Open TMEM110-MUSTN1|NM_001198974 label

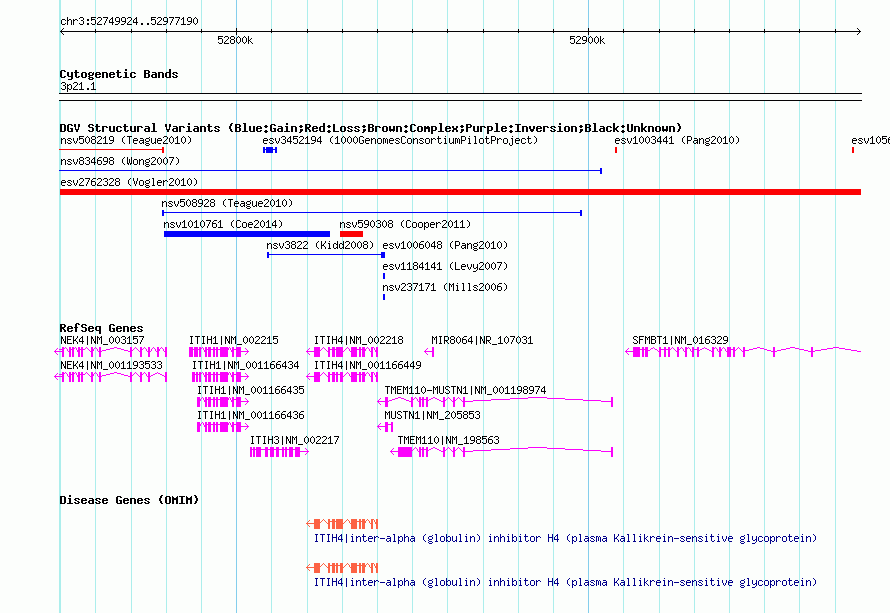pos(465,390)
